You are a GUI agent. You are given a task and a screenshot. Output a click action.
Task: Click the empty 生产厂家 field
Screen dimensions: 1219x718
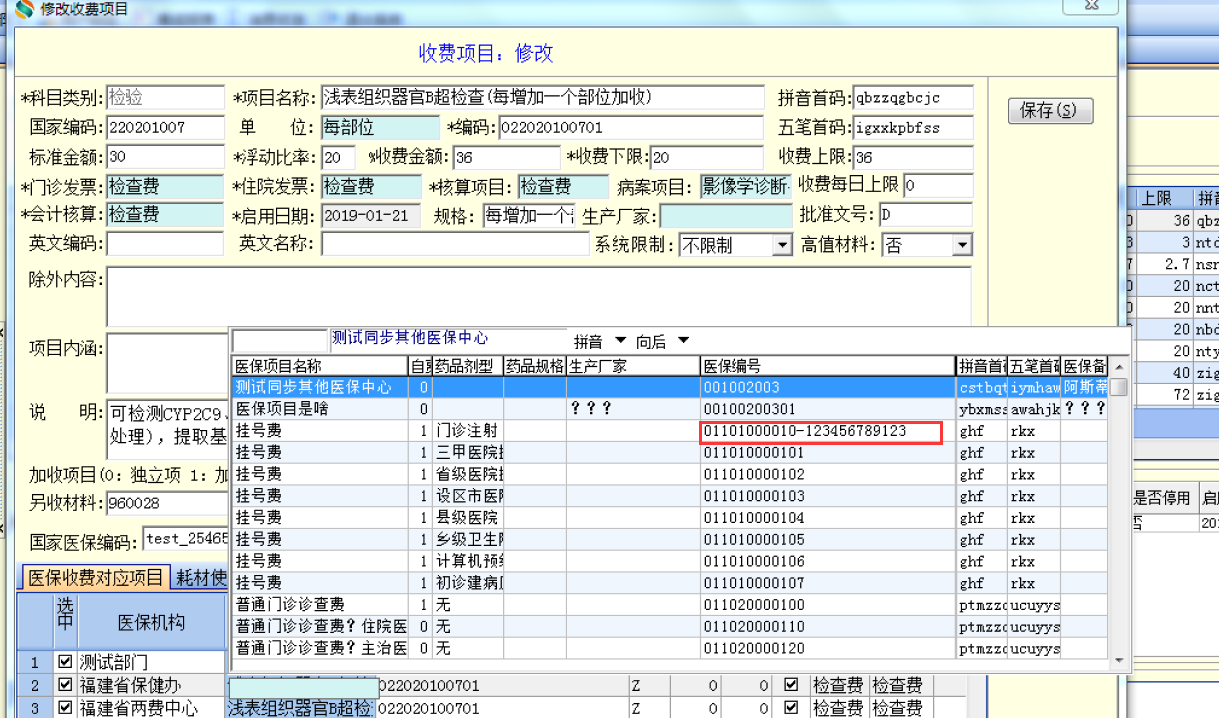pyautogui.click(x=725, y=215)
